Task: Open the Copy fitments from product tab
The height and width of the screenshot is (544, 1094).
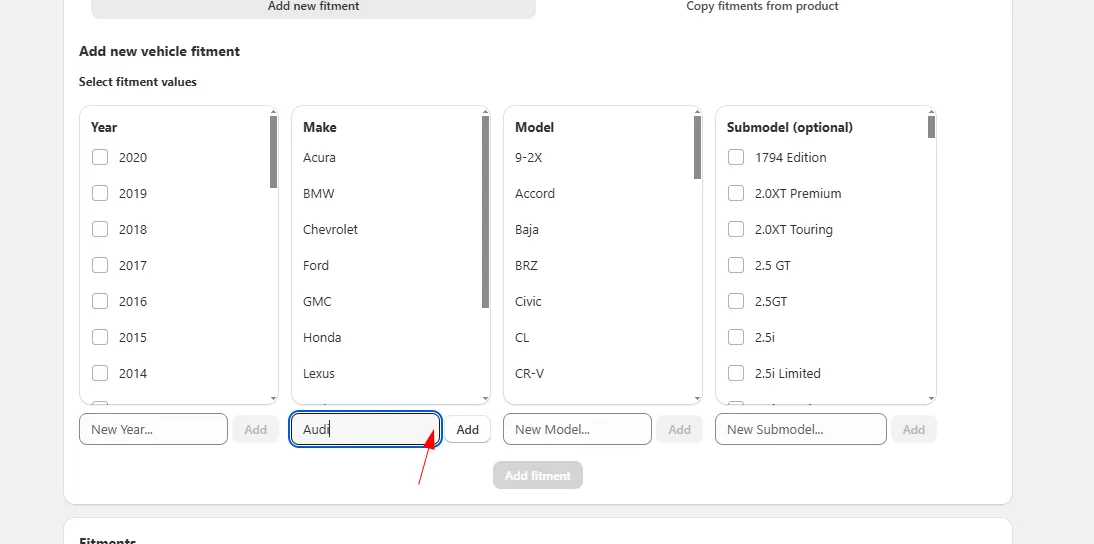Action: [762, 7]
